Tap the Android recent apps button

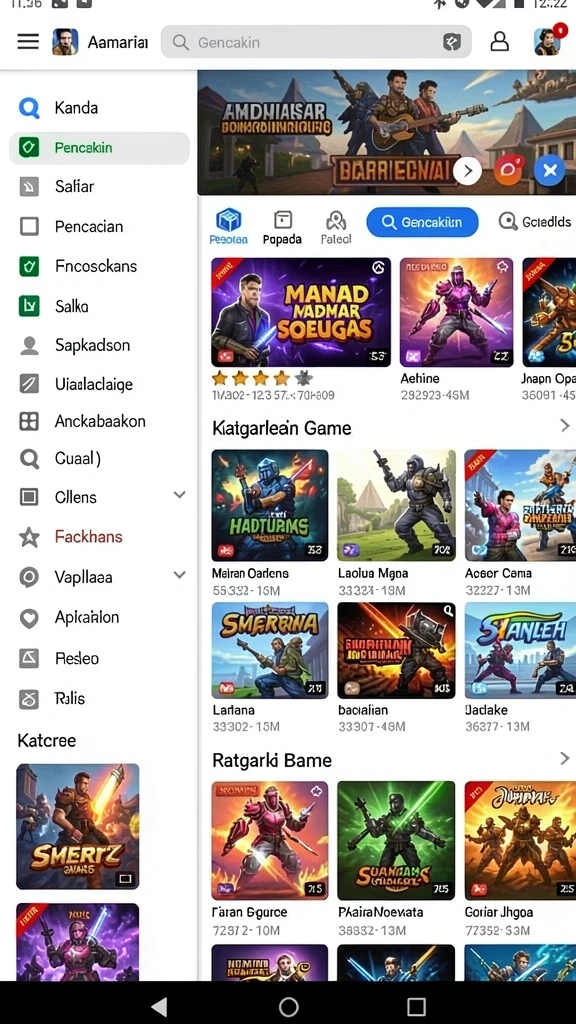pyautogui.click(x=416, y=1006)
